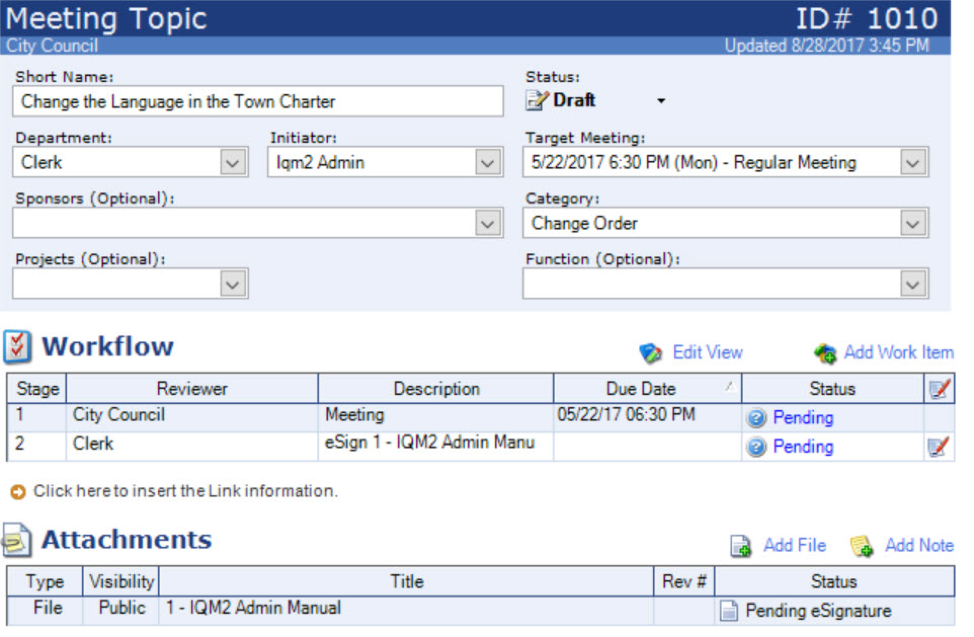
Task: Click the Draft status pencil icon
Action: pyautogui.click(x=537, y=100)
